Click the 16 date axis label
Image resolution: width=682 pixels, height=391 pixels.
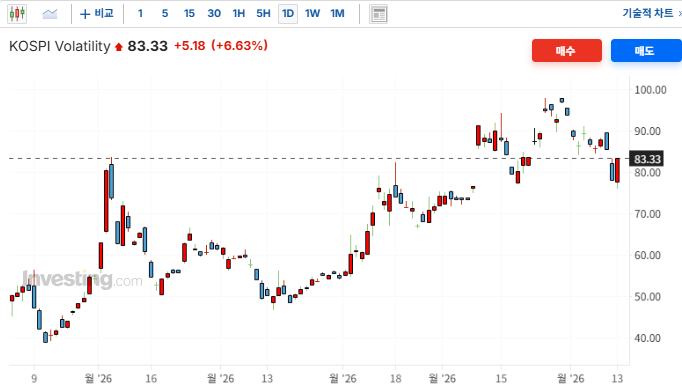(x=151, y=379)
